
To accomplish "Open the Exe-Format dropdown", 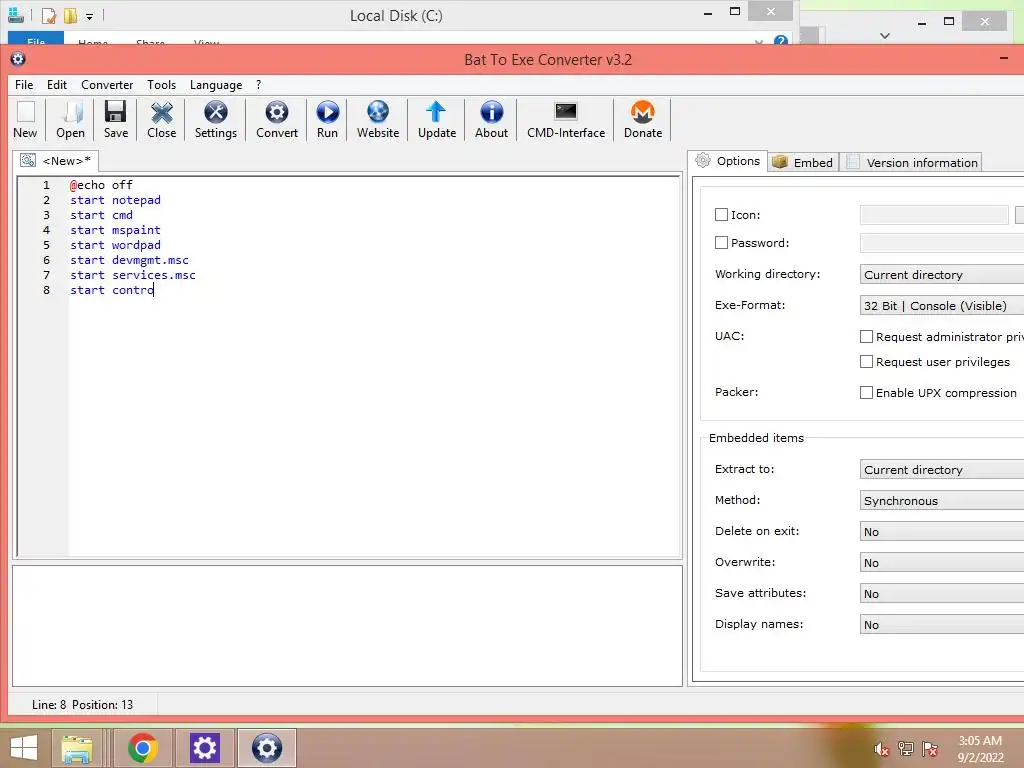I will 942,306.
